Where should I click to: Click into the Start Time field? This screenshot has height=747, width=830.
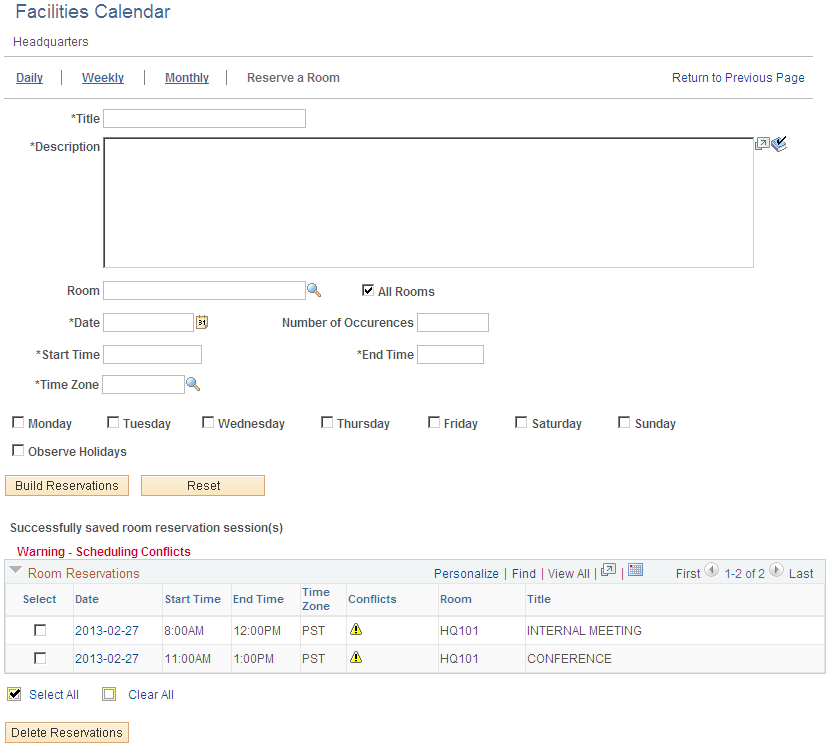click(152, 354)
